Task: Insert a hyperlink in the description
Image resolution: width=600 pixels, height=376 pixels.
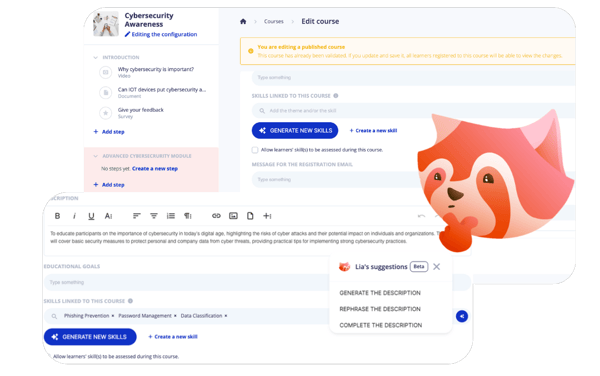Action: 216,216
